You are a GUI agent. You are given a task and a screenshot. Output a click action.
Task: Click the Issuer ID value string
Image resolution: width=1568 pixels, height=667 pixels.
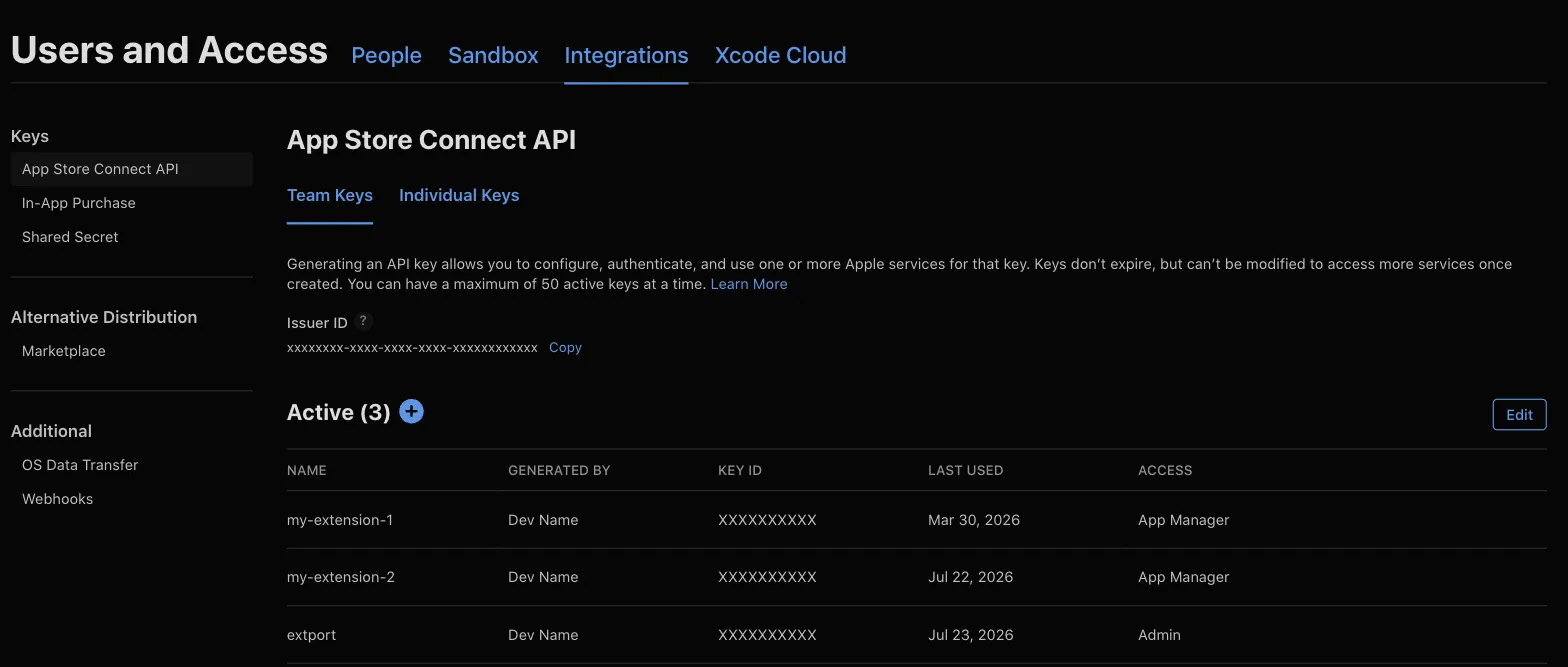click(412, 348)
